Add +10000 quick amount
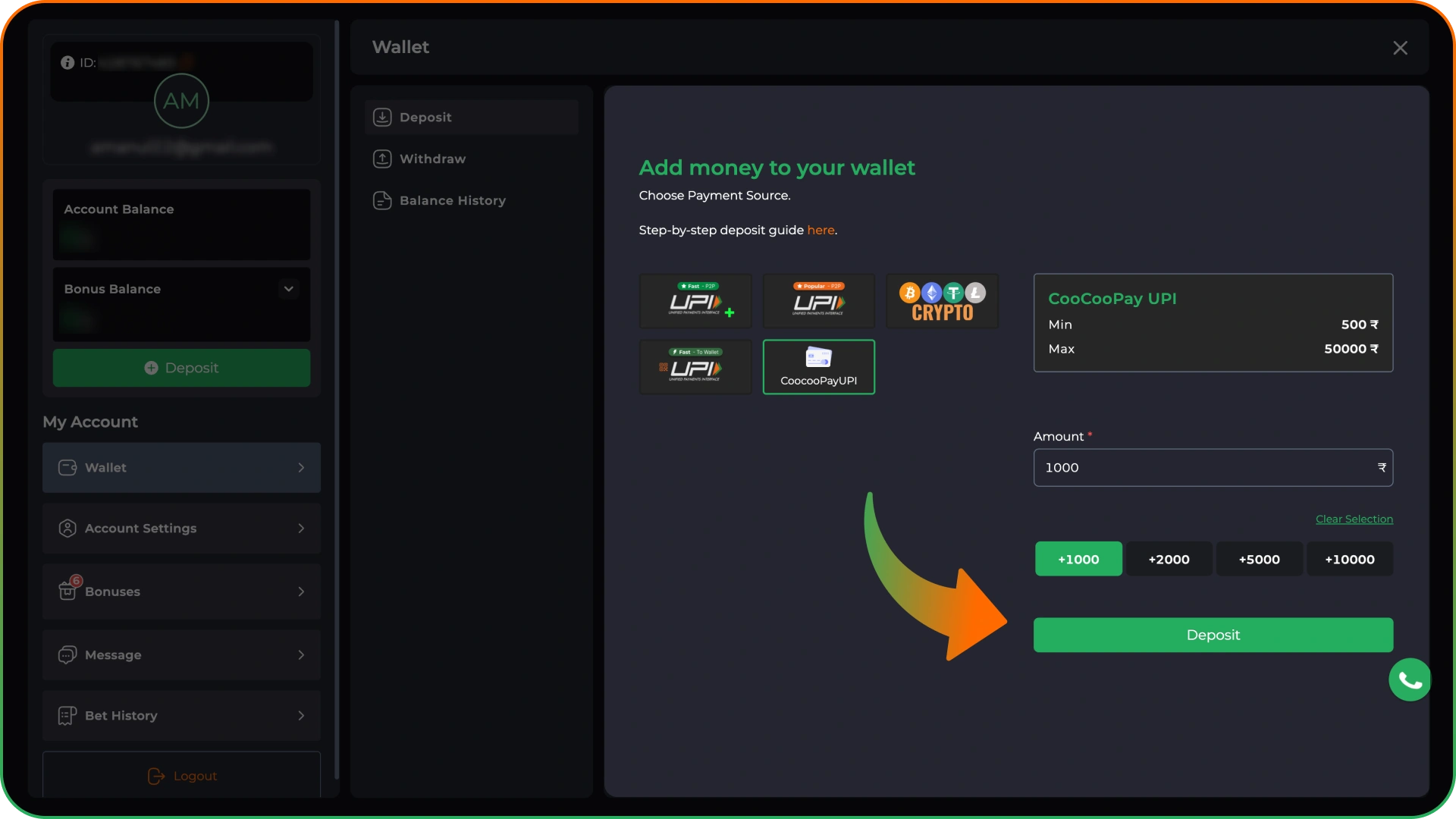The height and width of the screenshot is (819, 1456). [x=1350, y=559]
